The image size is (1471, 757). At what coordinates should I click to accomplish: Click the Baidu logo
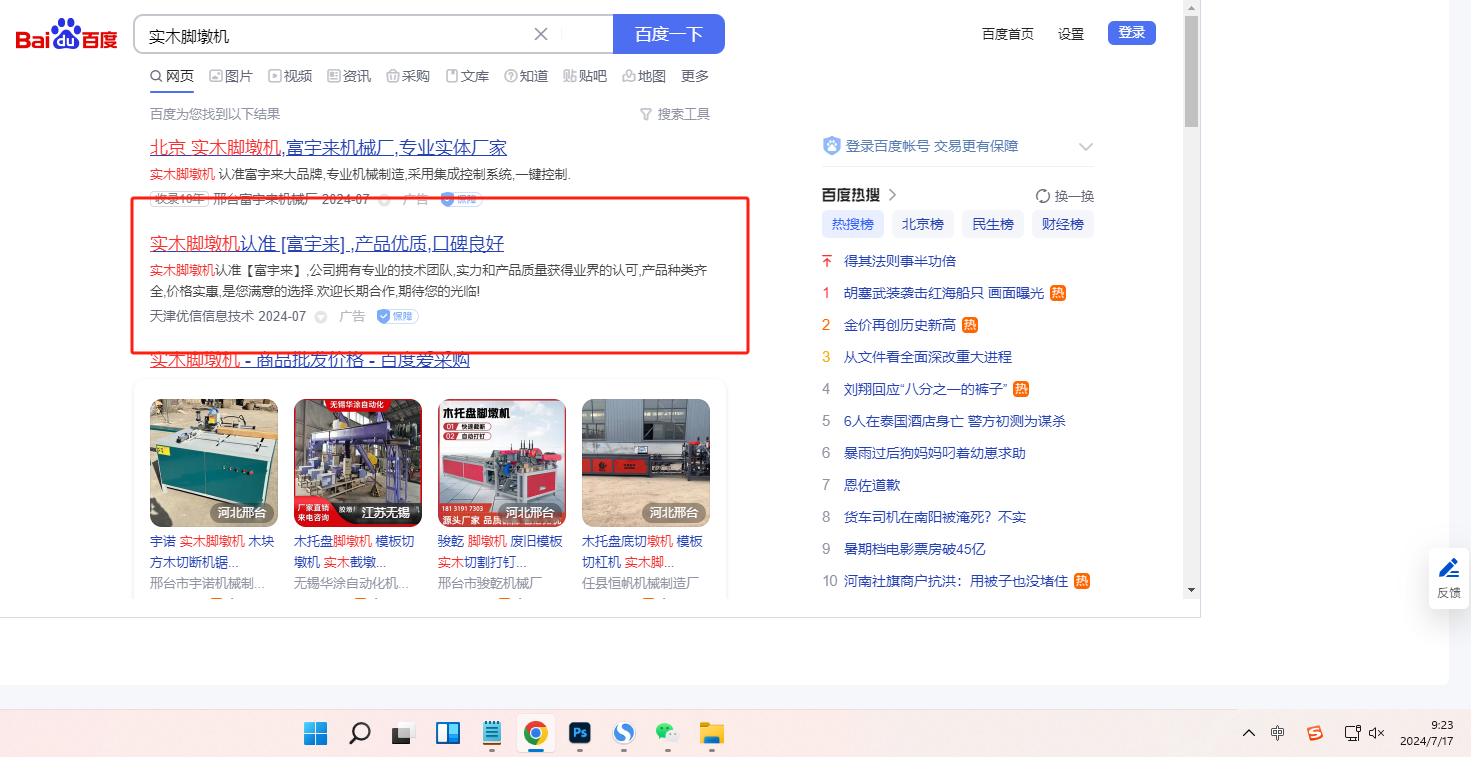click(x=66, y=36)
